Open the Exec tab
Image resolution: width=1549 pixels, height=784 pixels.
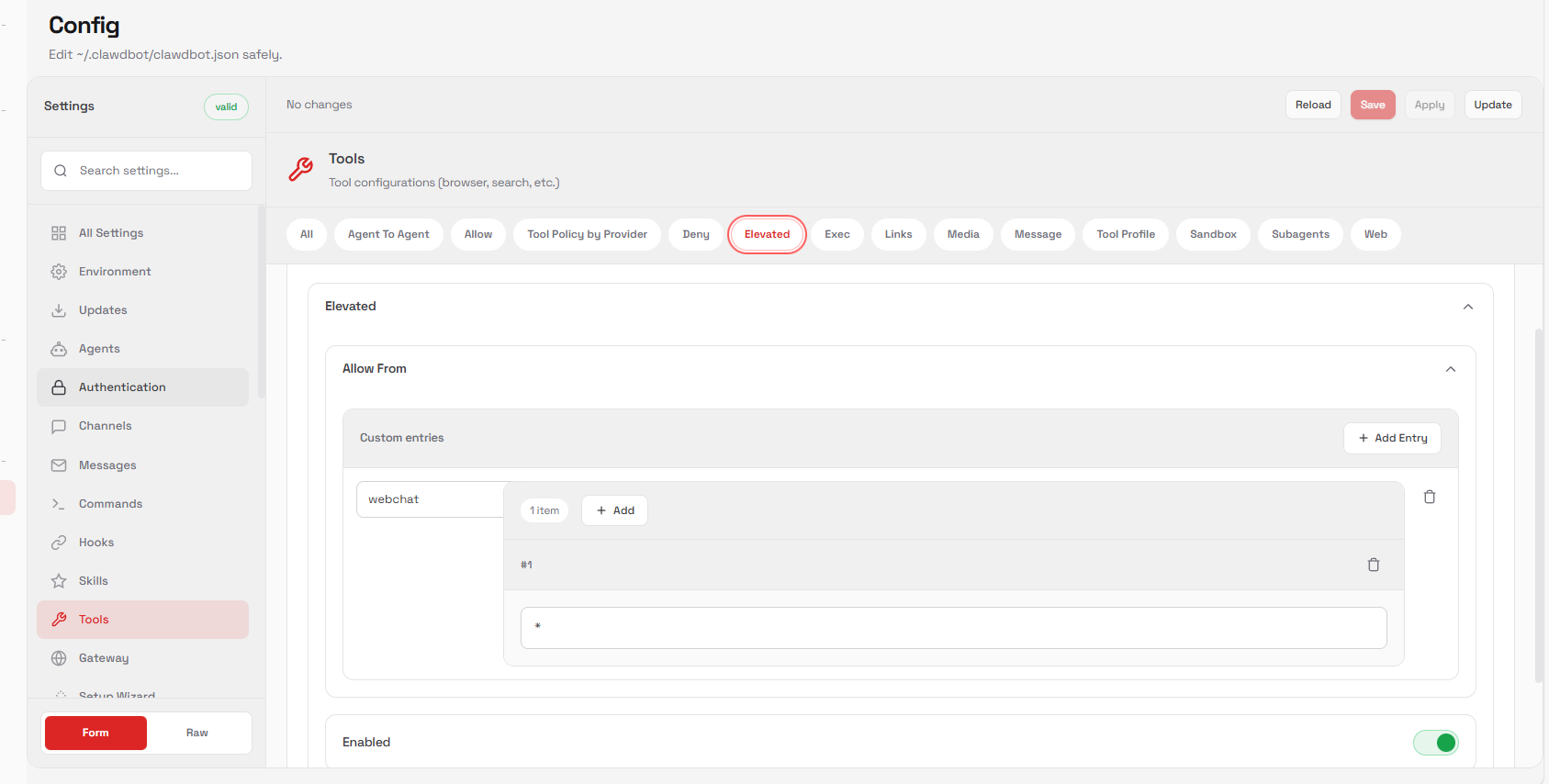coord(837,234)
